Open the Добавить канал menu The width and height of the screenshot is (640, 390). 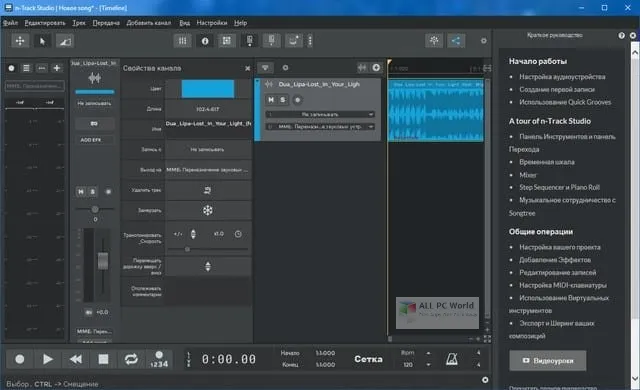click(149, 23)
